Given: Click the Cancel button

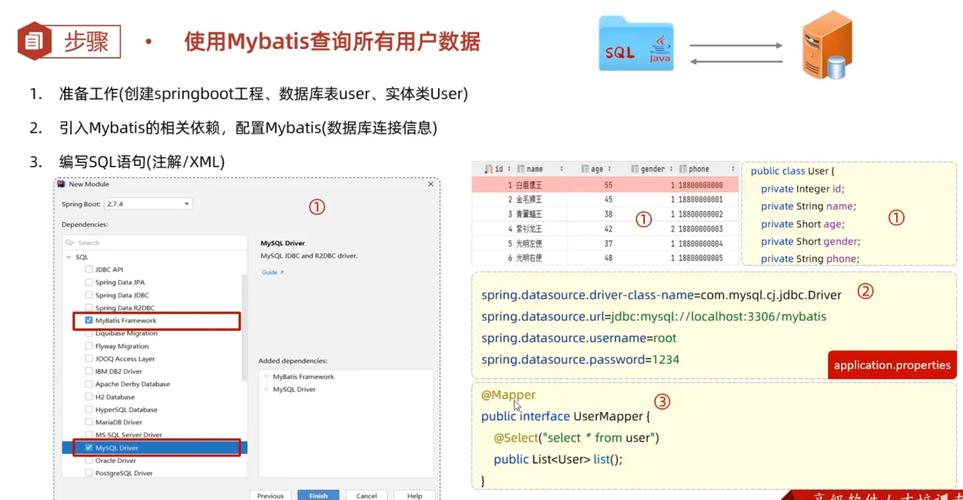Looking at the screenshot, I should [x=367, y=495].
